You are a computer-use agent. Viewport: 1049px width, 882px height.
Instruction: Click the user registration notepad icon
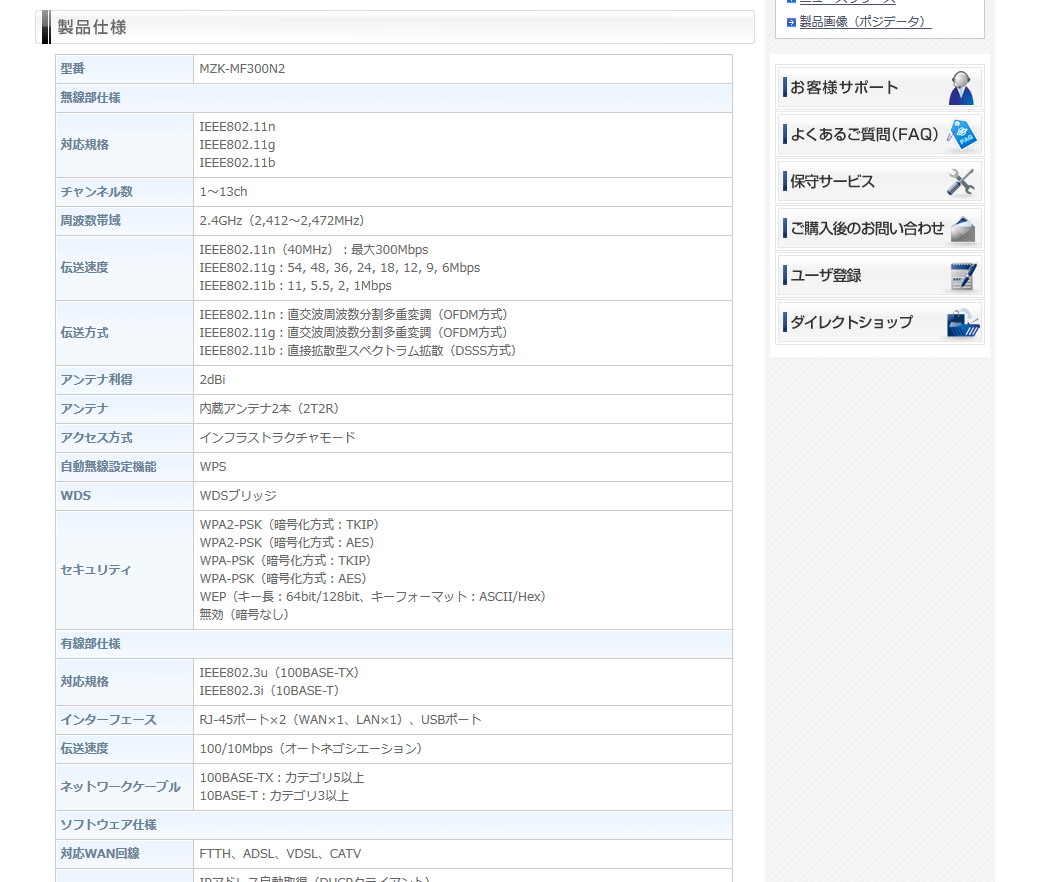(x=963, y=276)
